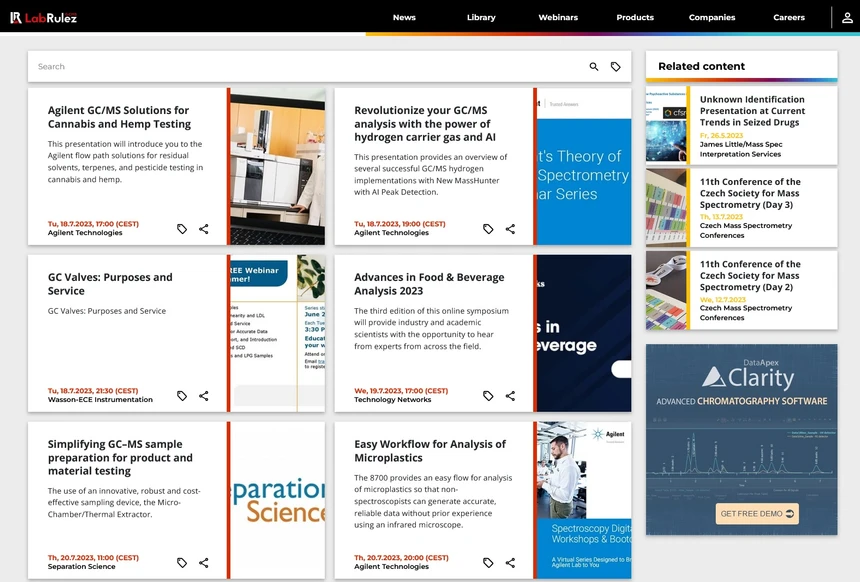Screen dimensions: 860x582
Task: Click 'Fr, 26.5.2023' related date
Action: click(x=721, y=135)
